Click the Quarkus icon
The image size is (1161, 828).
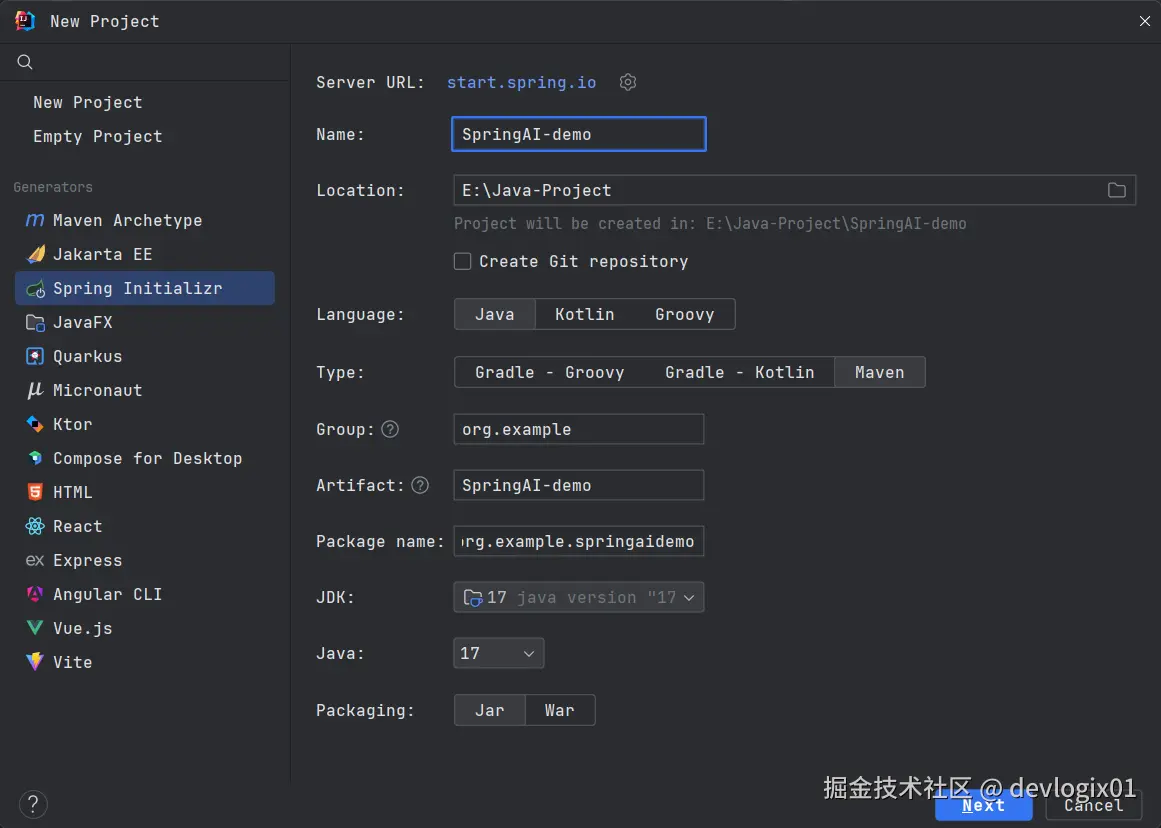point(35,356)
